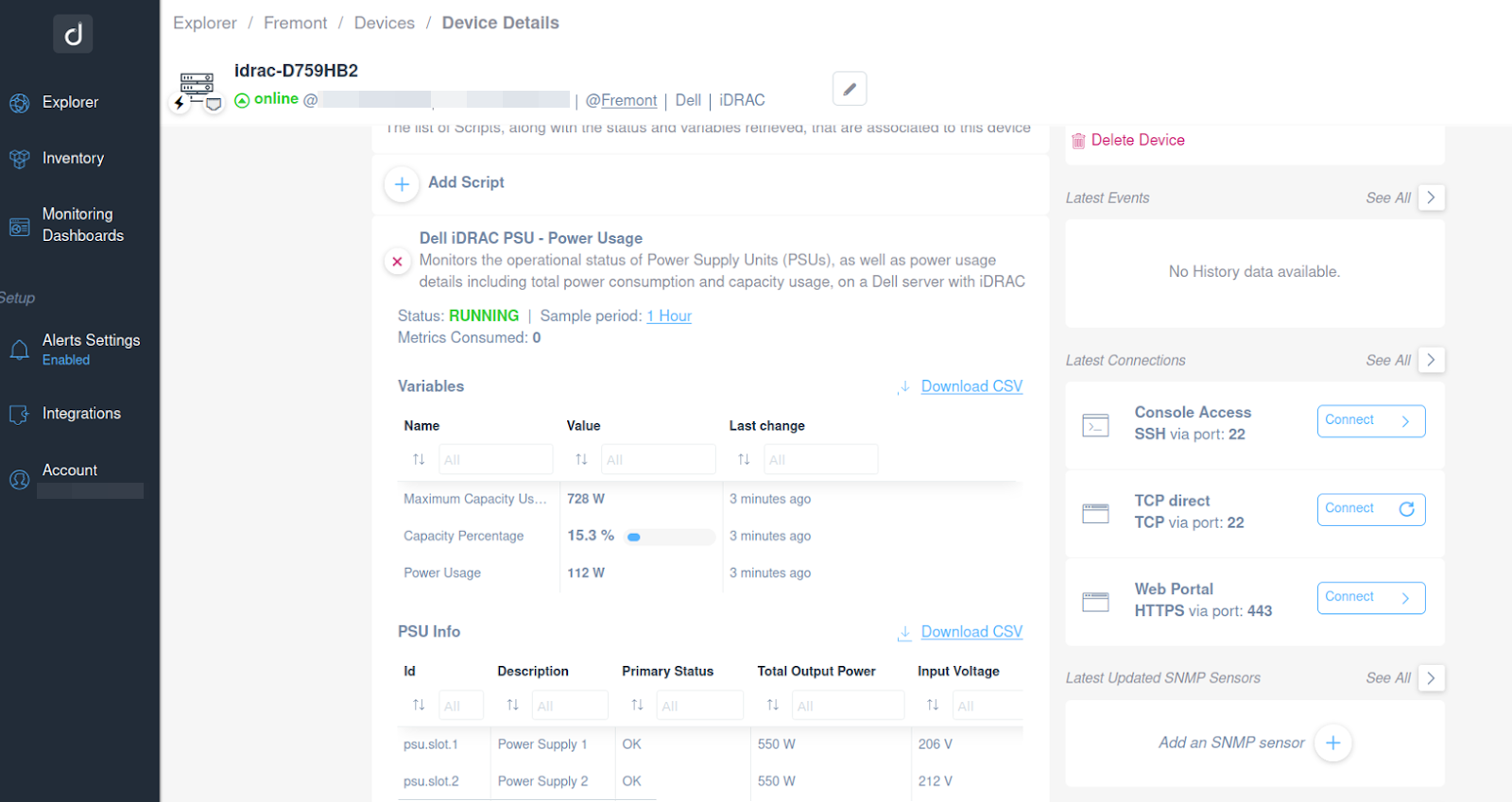Expand Latest Updated SNMP Sensors with the See All chevron
The width and height of the screenshot is (1512, 802).
pyautogui.click(x=1431, y=678)
